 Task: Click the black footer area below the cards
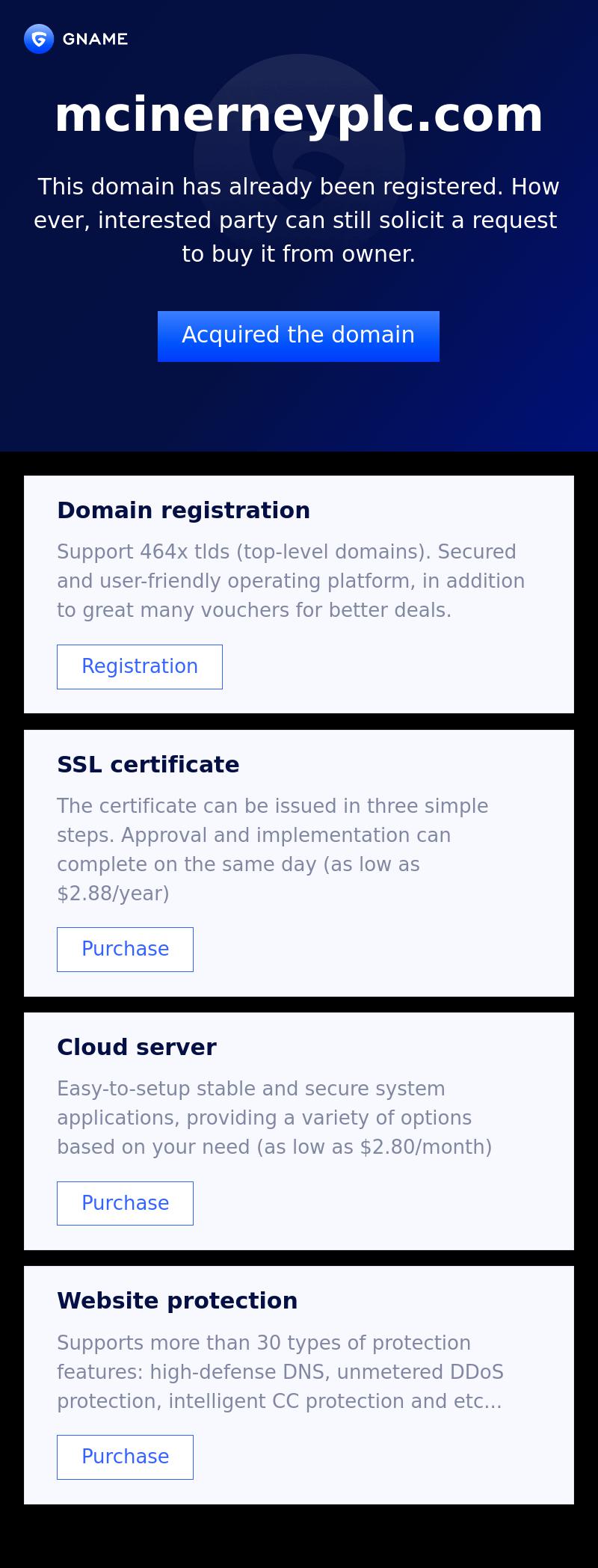(x=299, y=1537)
